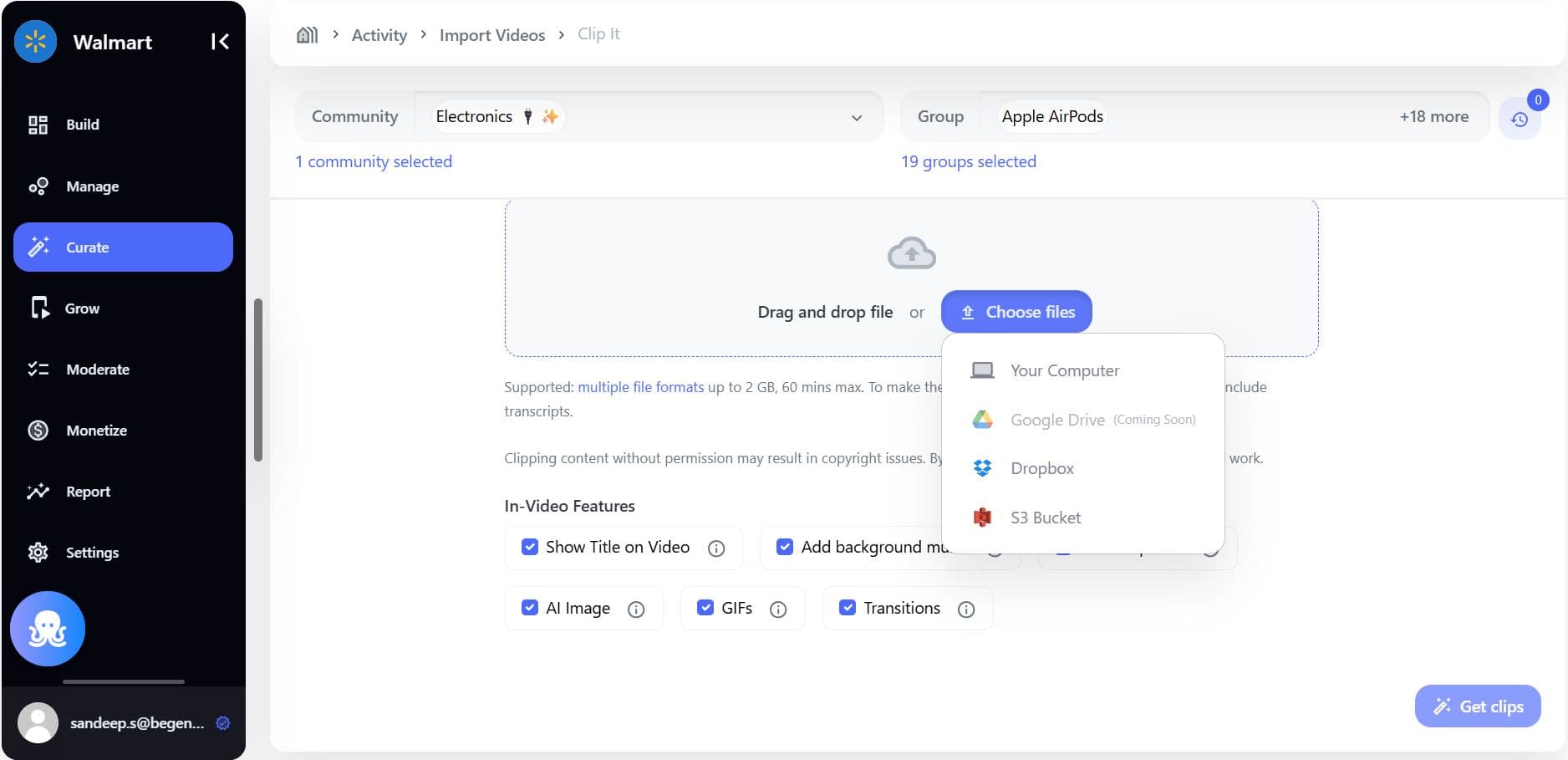Image resolution: width=1568 pixels, height=760 pixels.
Task: Click the Get clips button
Action: coord(1478,706)
